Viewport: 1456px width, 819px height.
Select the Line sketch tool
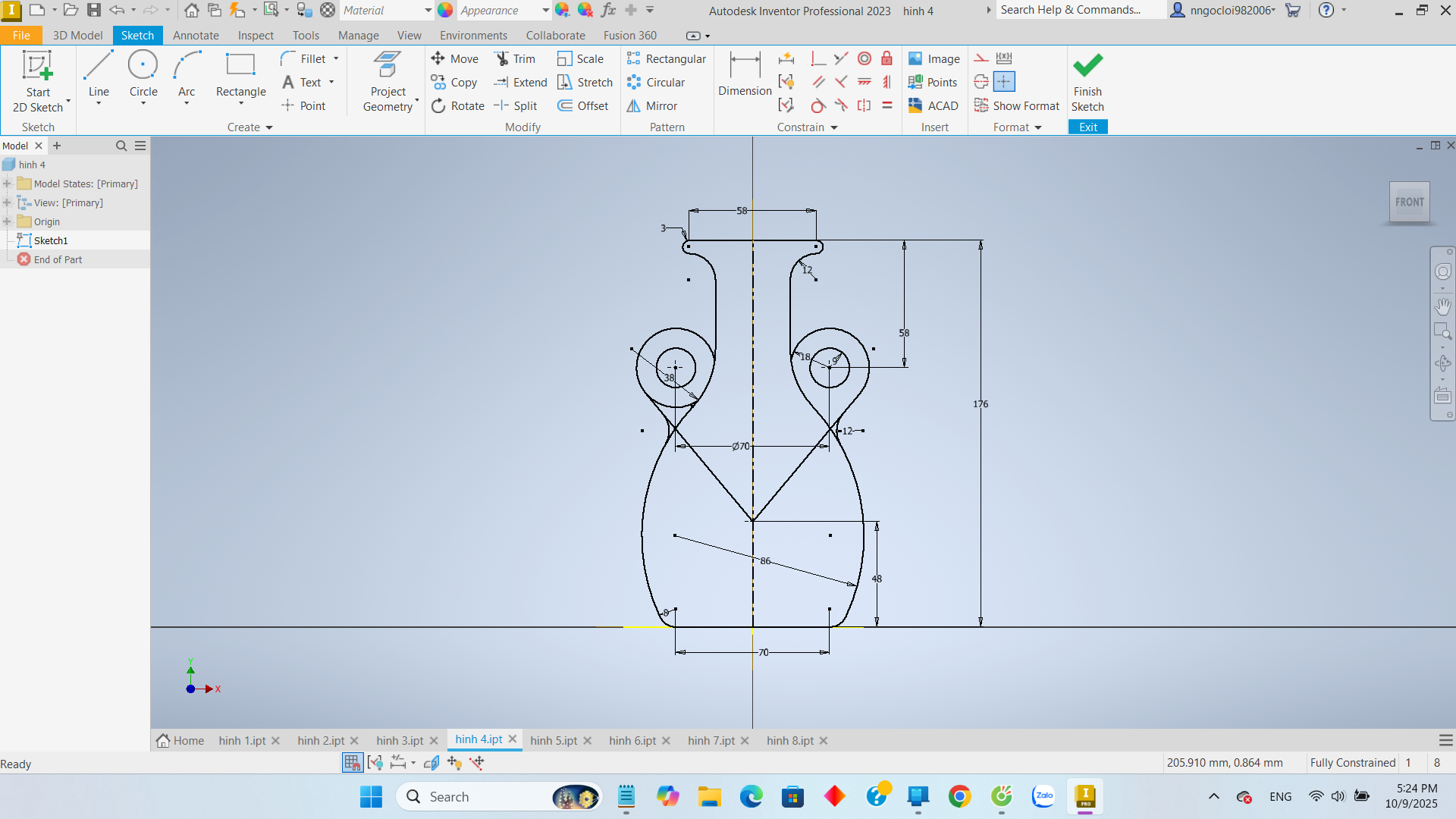point(99,75)
